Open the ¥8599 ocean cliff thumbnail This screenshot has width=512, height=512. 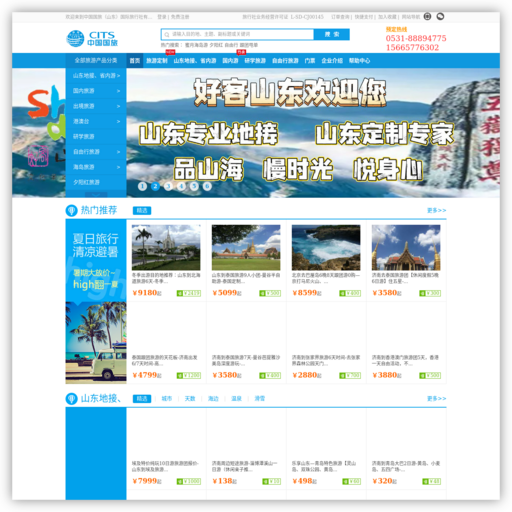point(326,247)
